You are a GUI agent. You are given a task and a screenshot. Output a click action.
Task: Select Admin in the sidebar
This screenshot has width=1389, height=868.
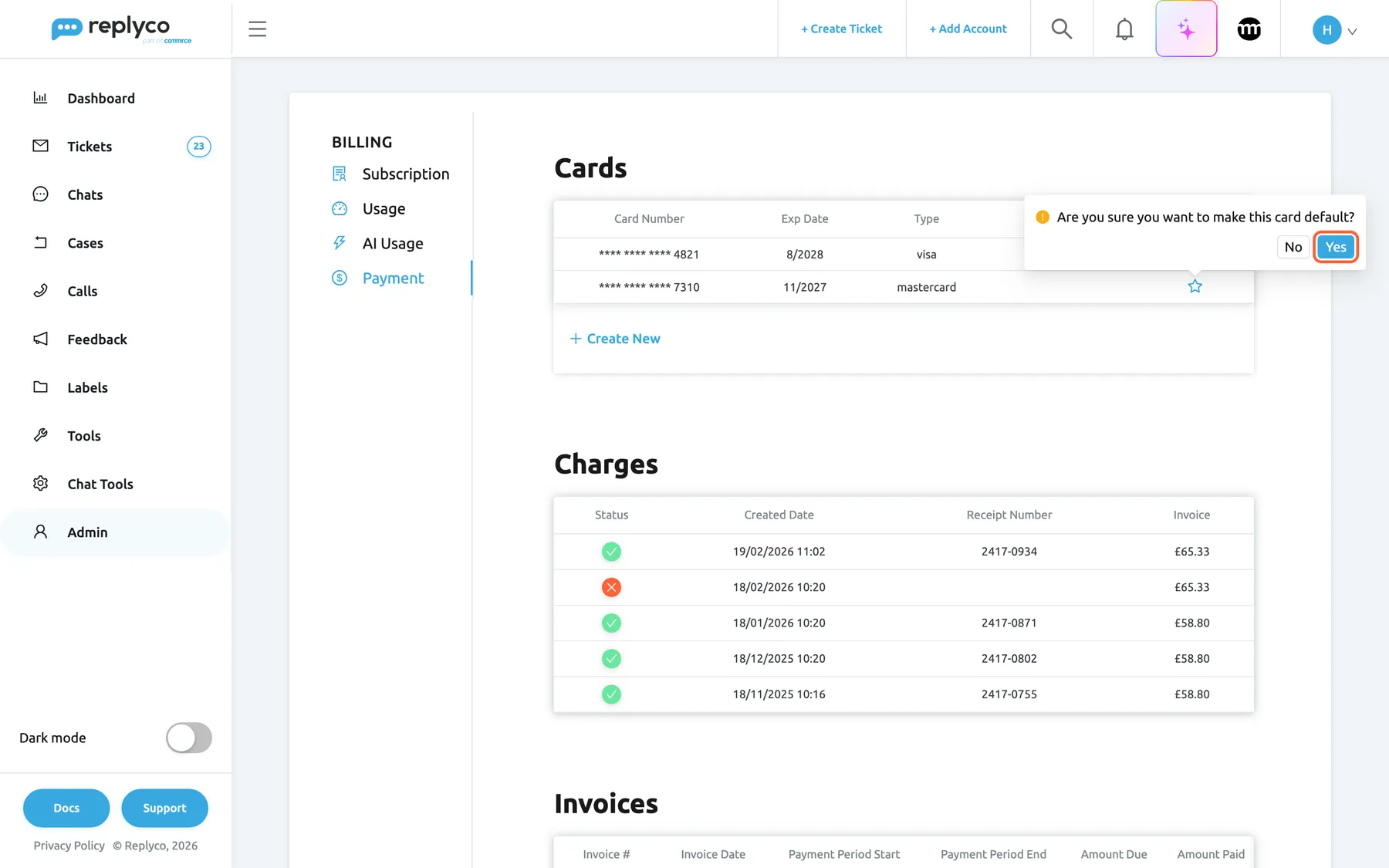pos(116,532)
